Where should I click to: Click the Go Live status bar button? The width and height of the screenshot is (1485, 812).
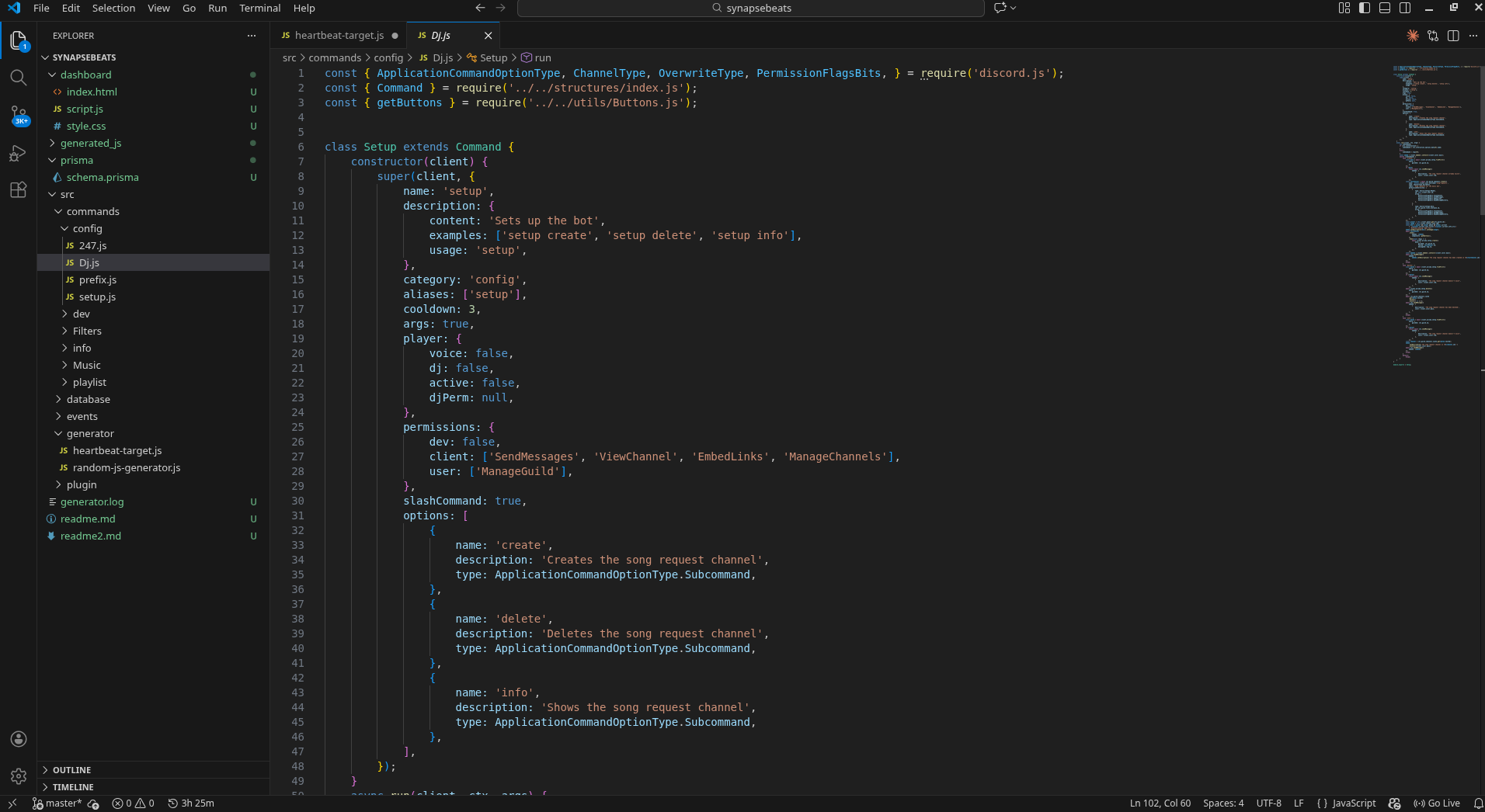(x=1437, y=803)
